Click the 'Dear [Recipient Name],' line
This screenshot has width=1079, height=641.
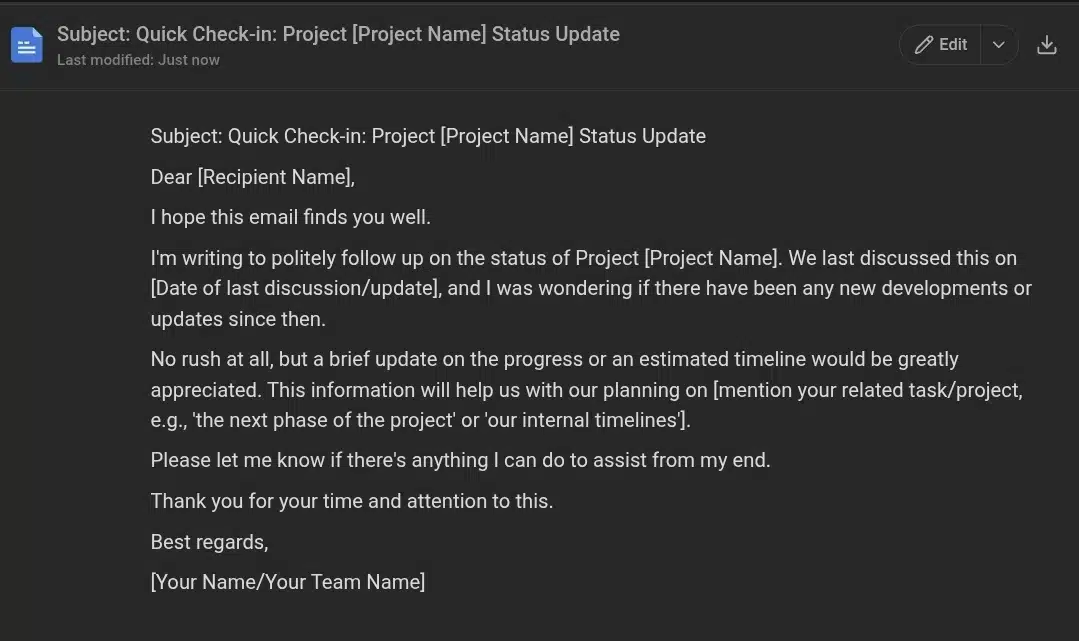(253, 177)
